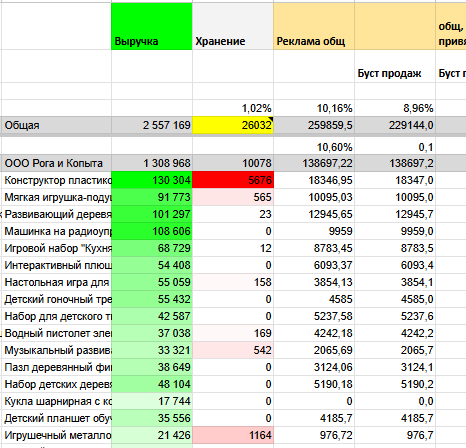The image size is (466, 448).
Task: Click the Машинка на радиоуправлении row name
Action: 56,231
